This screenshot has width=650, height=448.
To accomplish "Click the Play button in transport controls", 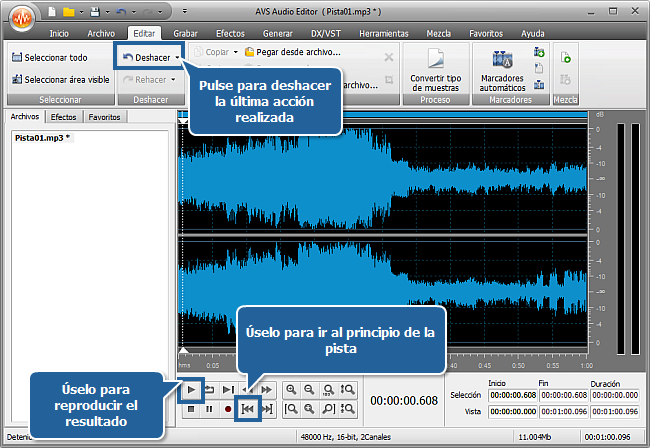I will pos(190,389).
